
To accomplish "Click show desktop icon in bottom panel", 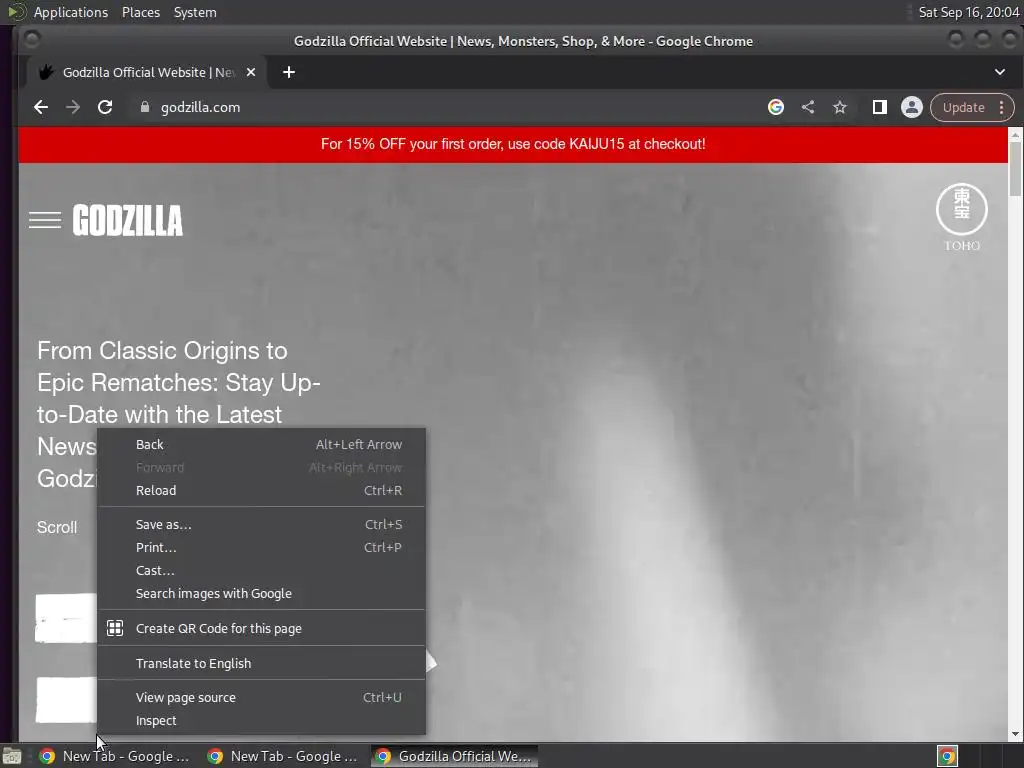I will pos(11,756).
